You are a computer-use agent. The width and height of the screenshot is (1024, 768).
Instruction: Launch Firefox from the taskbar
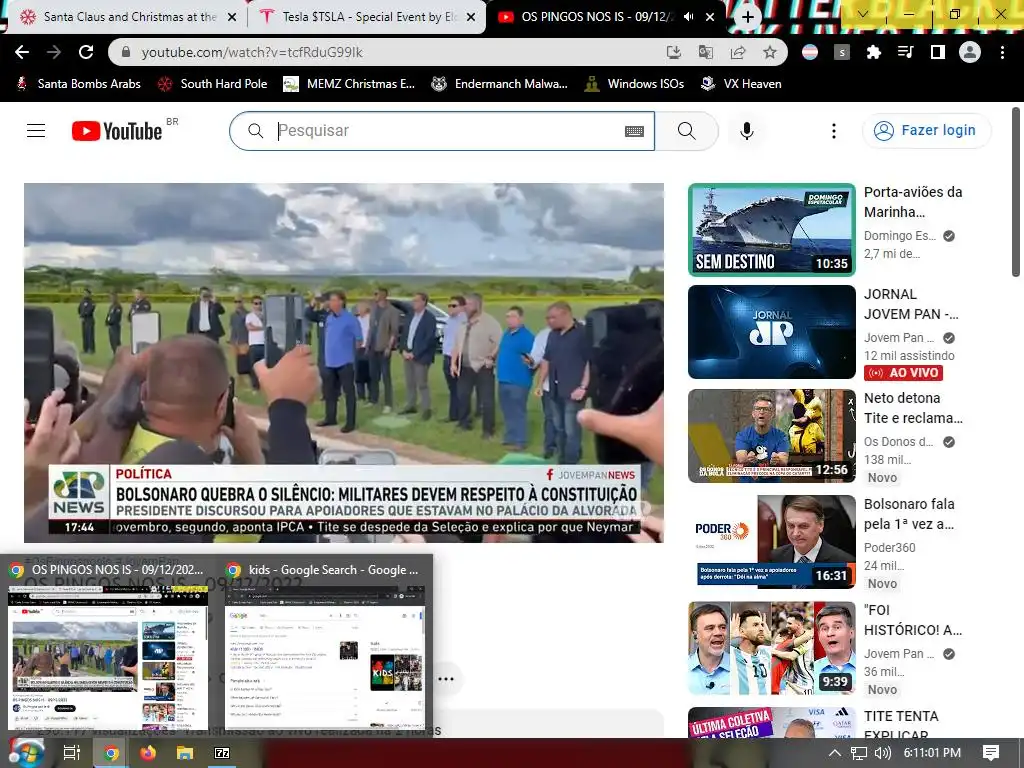148,753
